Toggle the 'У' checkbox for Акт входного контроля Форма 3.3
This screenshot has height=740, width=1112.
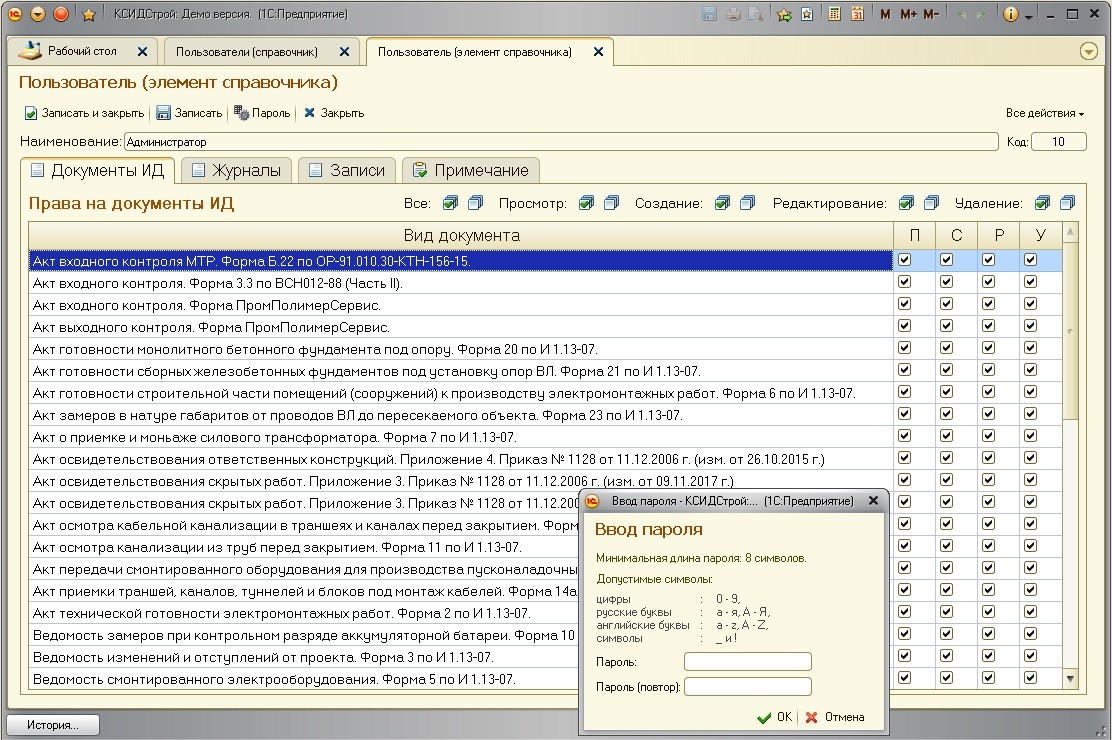tap(1030, 282)
